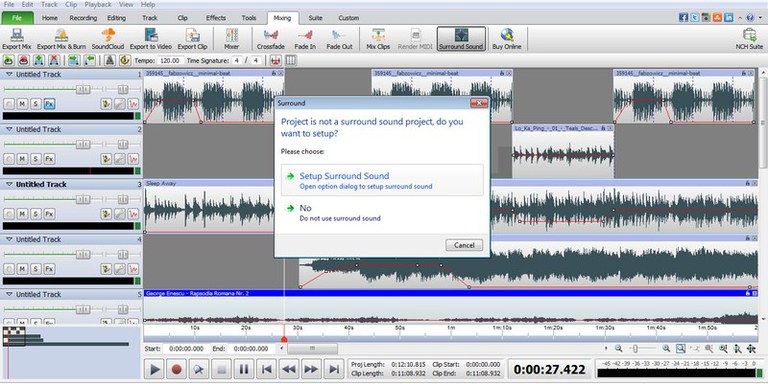Open the dropdown arrow beside the help icon

(759, 18)
